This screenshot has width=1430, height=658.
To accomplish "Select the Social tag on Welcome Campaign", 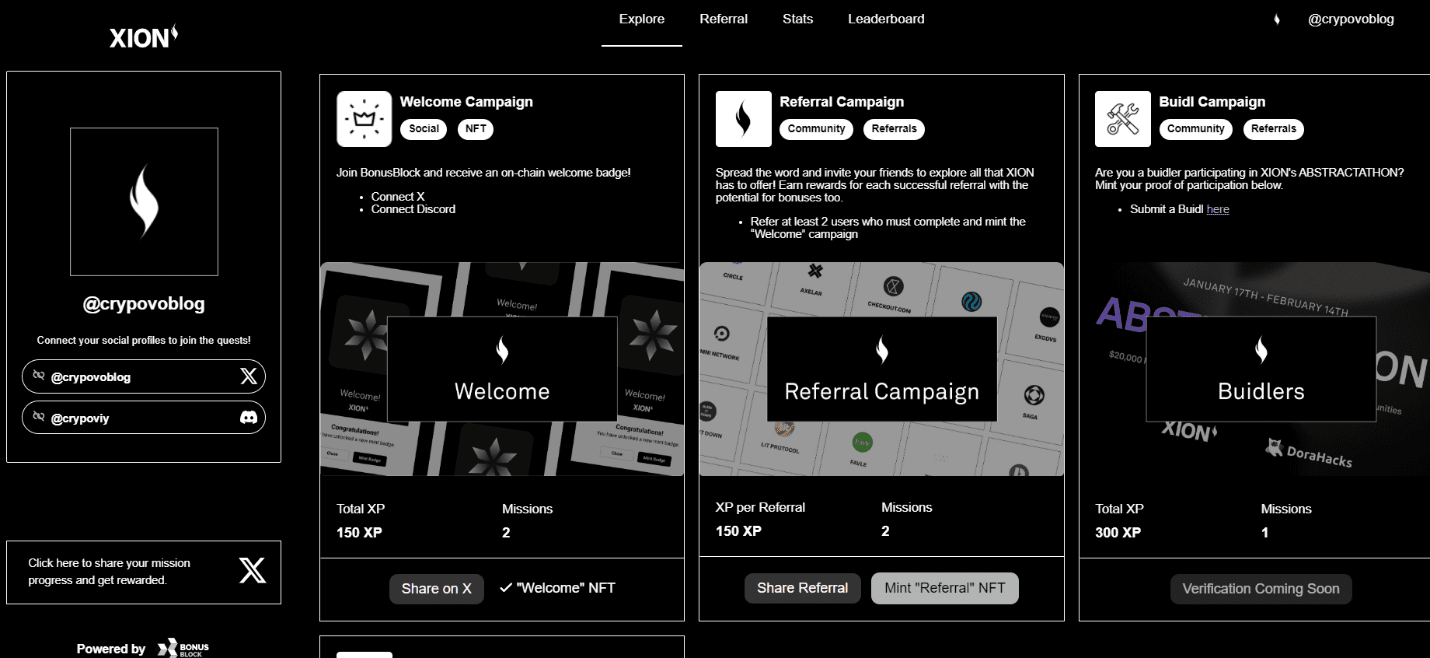I will pyautogui.click(x=424, y=129).
